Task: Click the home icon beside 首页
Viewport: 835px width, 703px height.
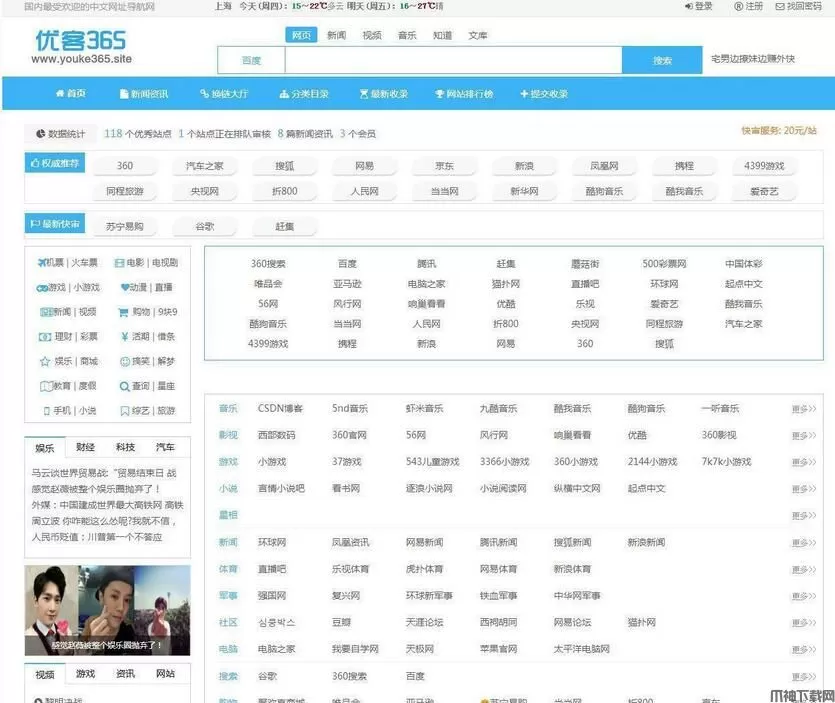Action: click(59, 94)
